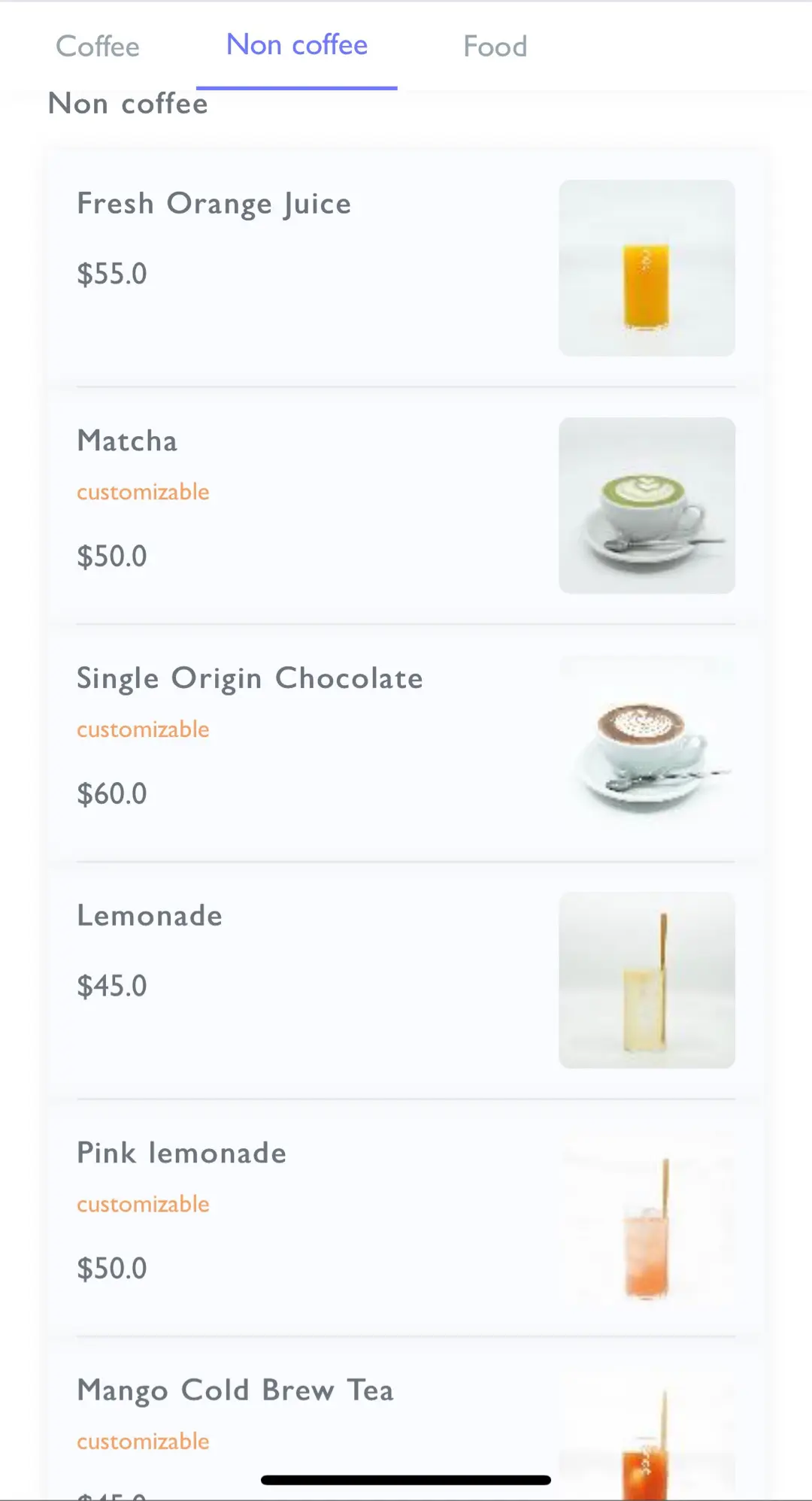Tap the customizable label under Matcha
This screenshot has height=1501, width=812.
143,492
